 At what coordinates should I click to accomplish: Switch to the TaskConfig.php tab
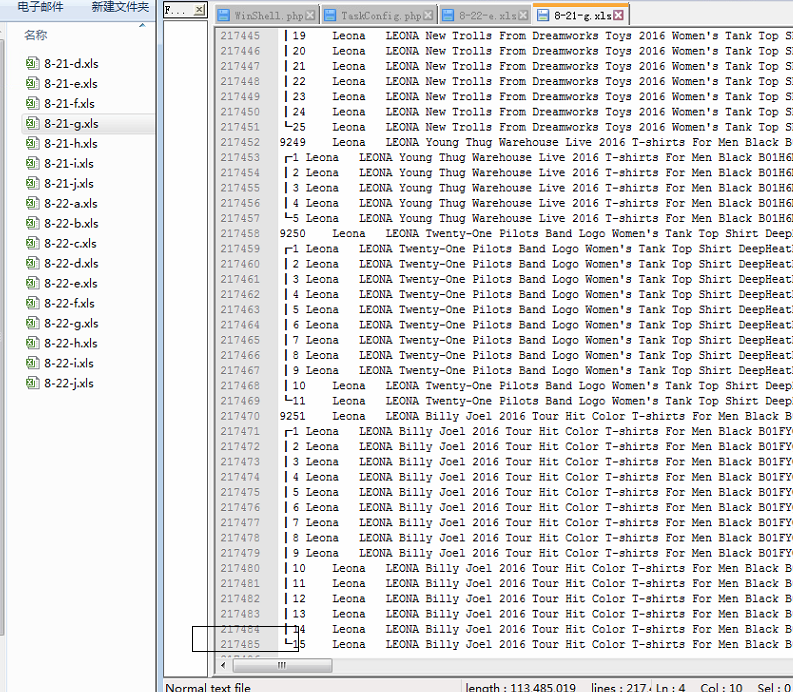(381, 16)
